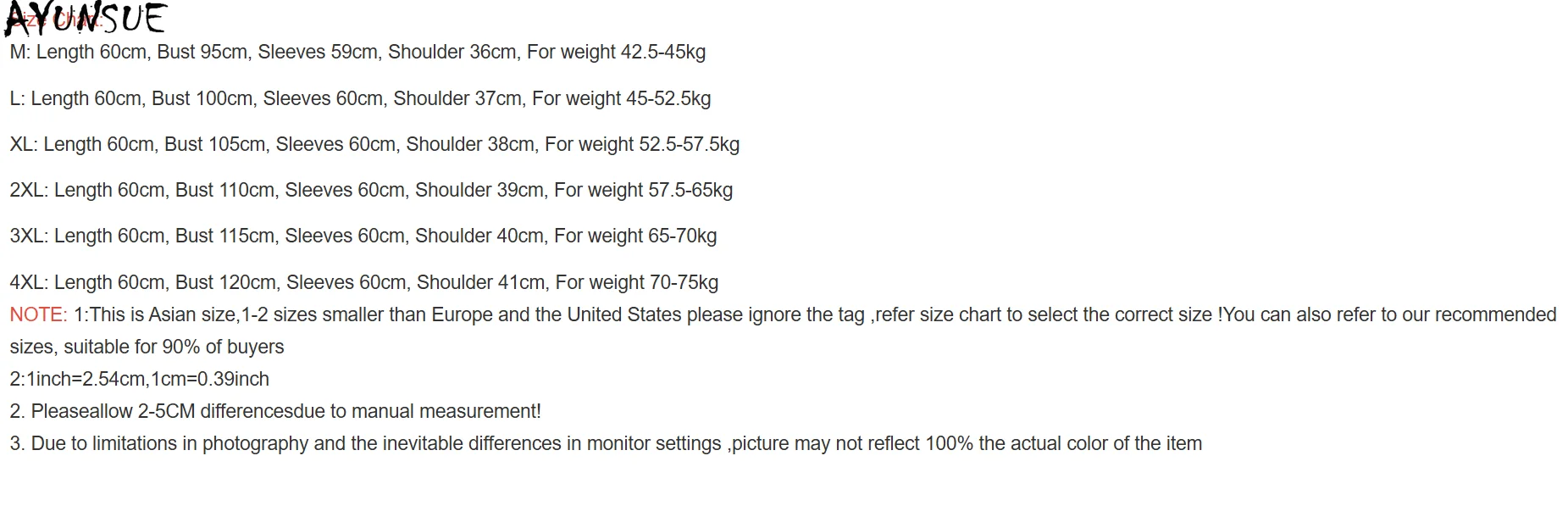Screen dimensions: 1568x517
Task: Click the 2-5CM manual measurement note
Action: [x=274, y=412]
